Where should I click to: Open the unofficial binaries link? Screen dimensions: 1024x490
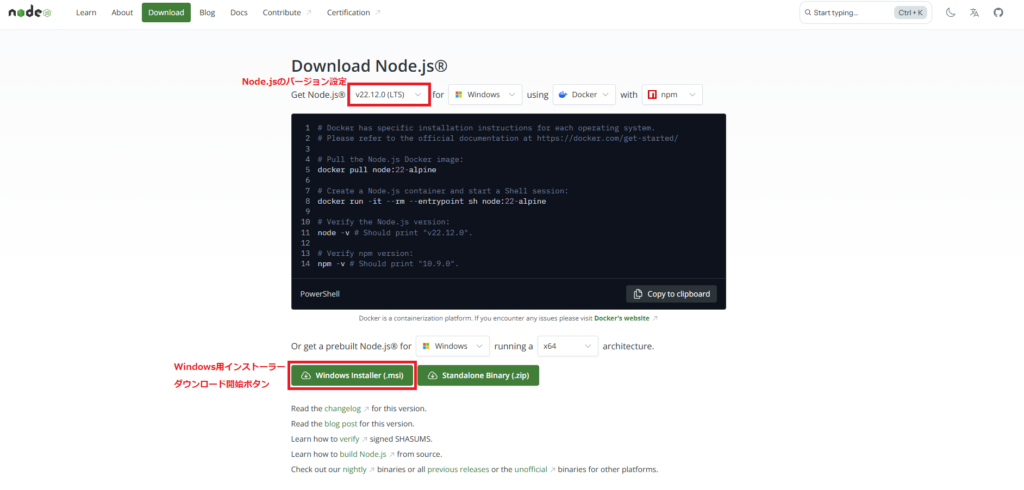coord(535,469)
